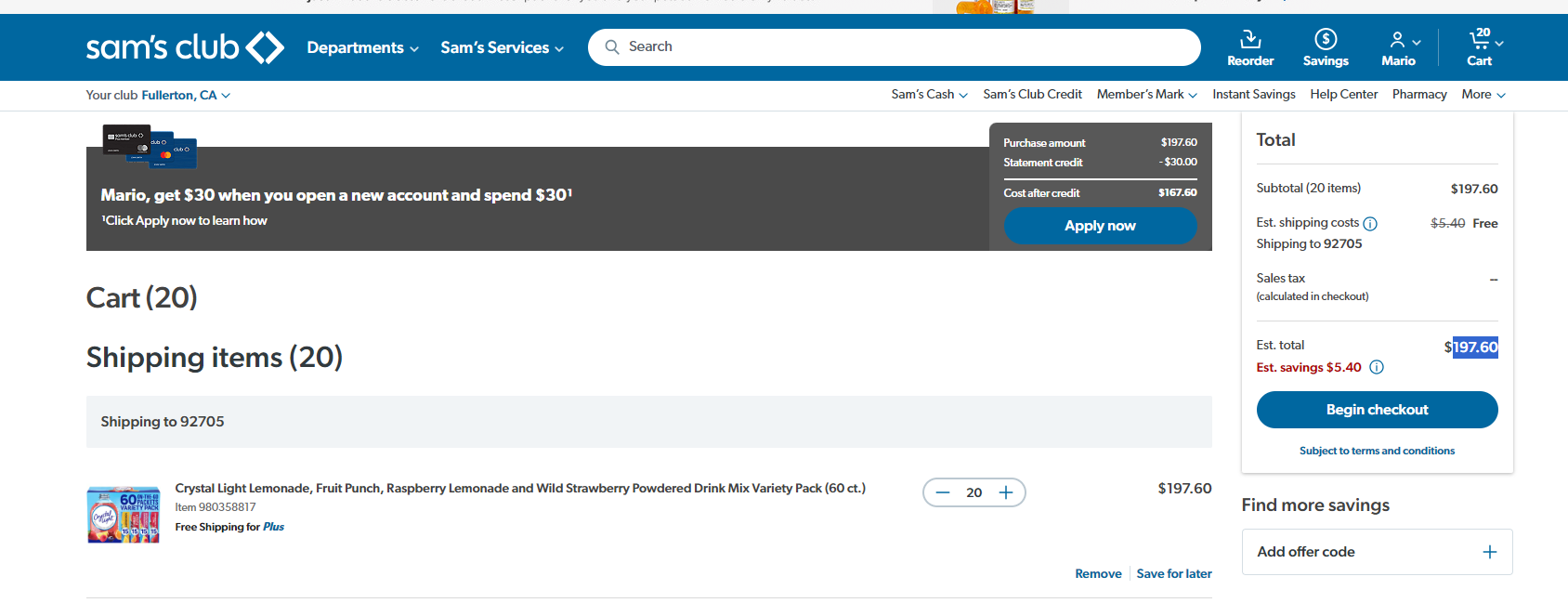Image resolution: width=1568 pixels, height=603 pixels.
Task: Open the Cart icon with 20 items
Action: pyautogui.click(x=1480, y=39)
